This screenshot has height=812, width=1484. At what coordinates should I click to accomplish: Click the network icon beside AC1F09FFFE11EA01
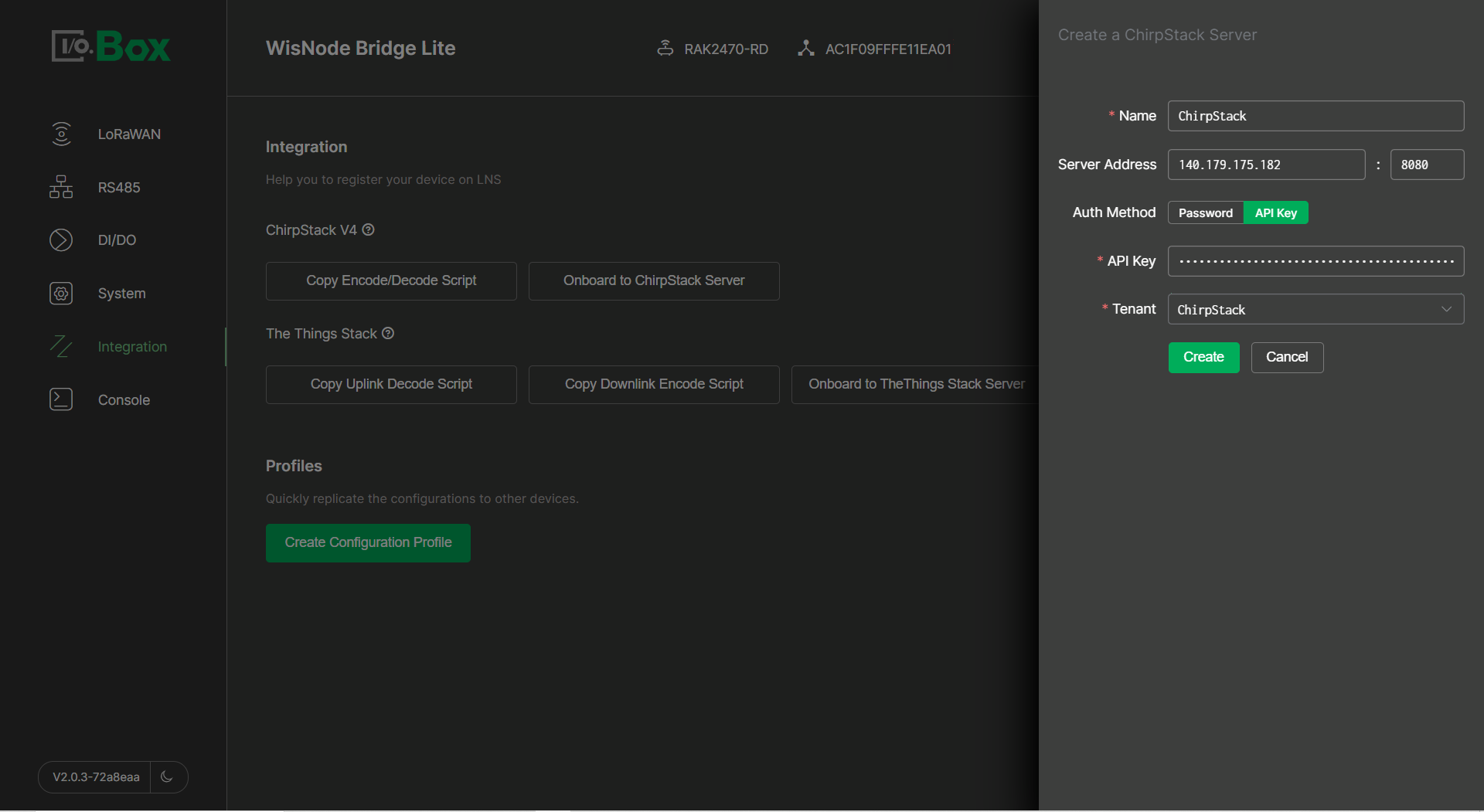click(806, 48)
